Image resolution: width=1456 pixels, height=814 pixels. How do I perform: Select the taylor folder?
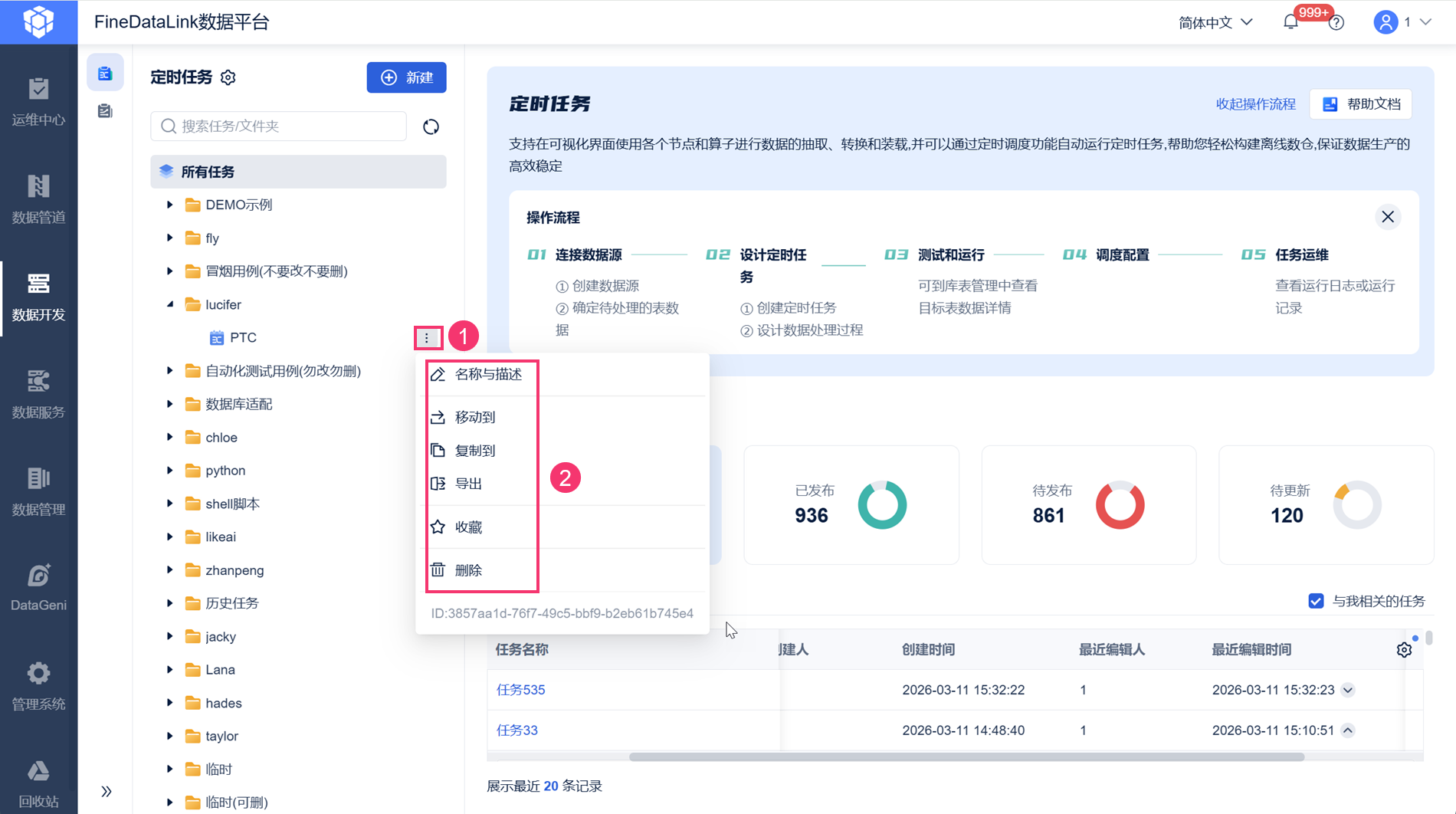click(221, 736)
